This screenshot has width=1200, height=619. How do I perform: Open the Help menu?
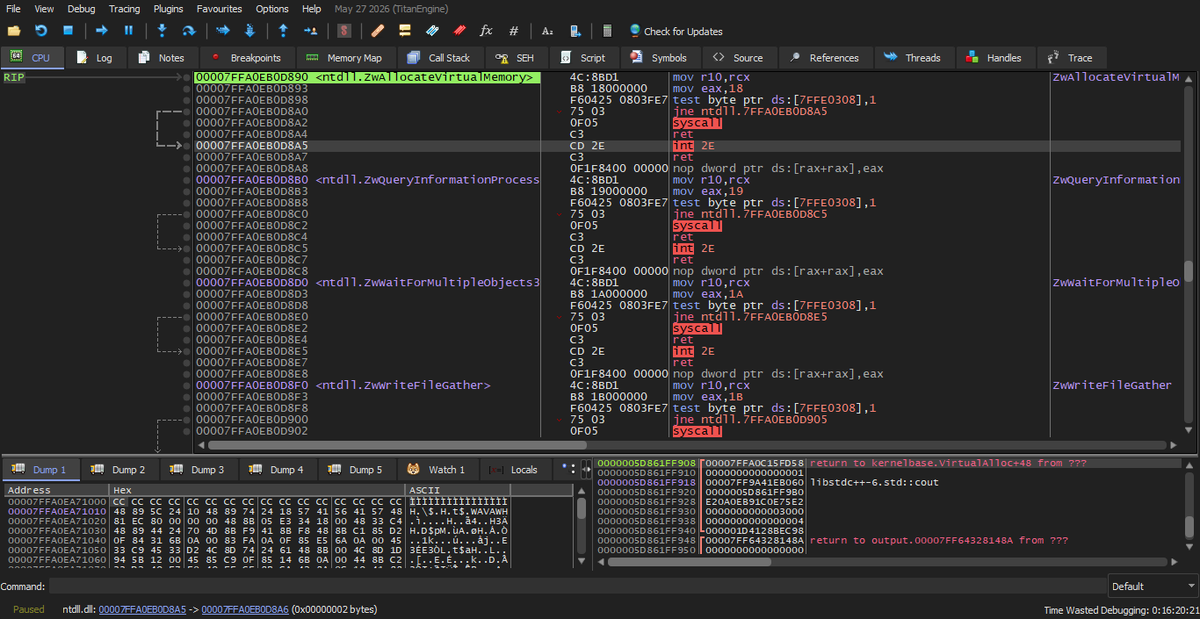(312, 8)
